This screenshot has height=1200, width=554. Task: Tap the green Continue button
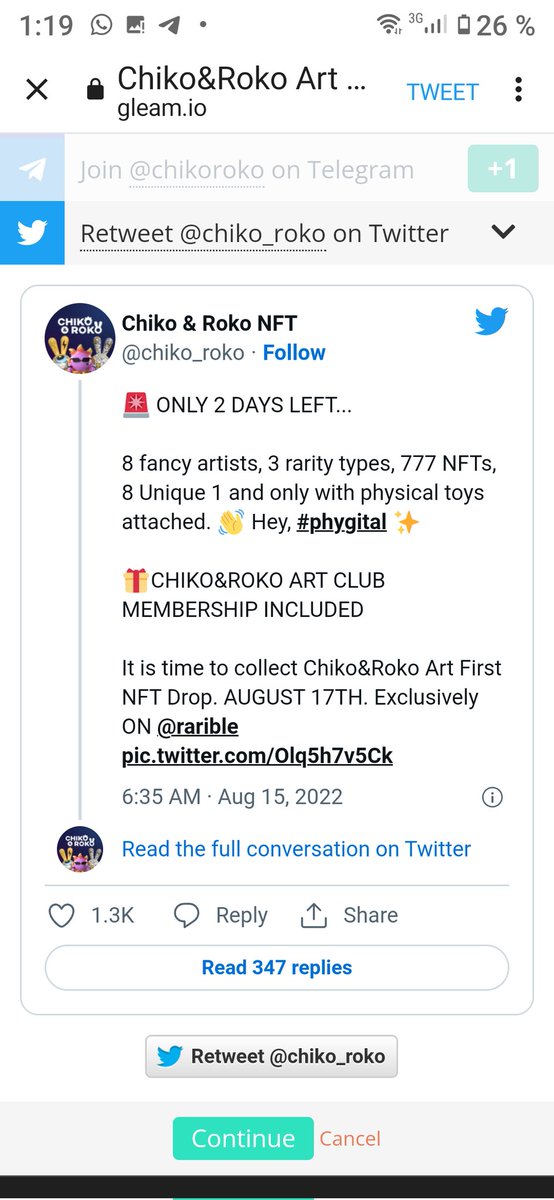[x=243, y=1138]
